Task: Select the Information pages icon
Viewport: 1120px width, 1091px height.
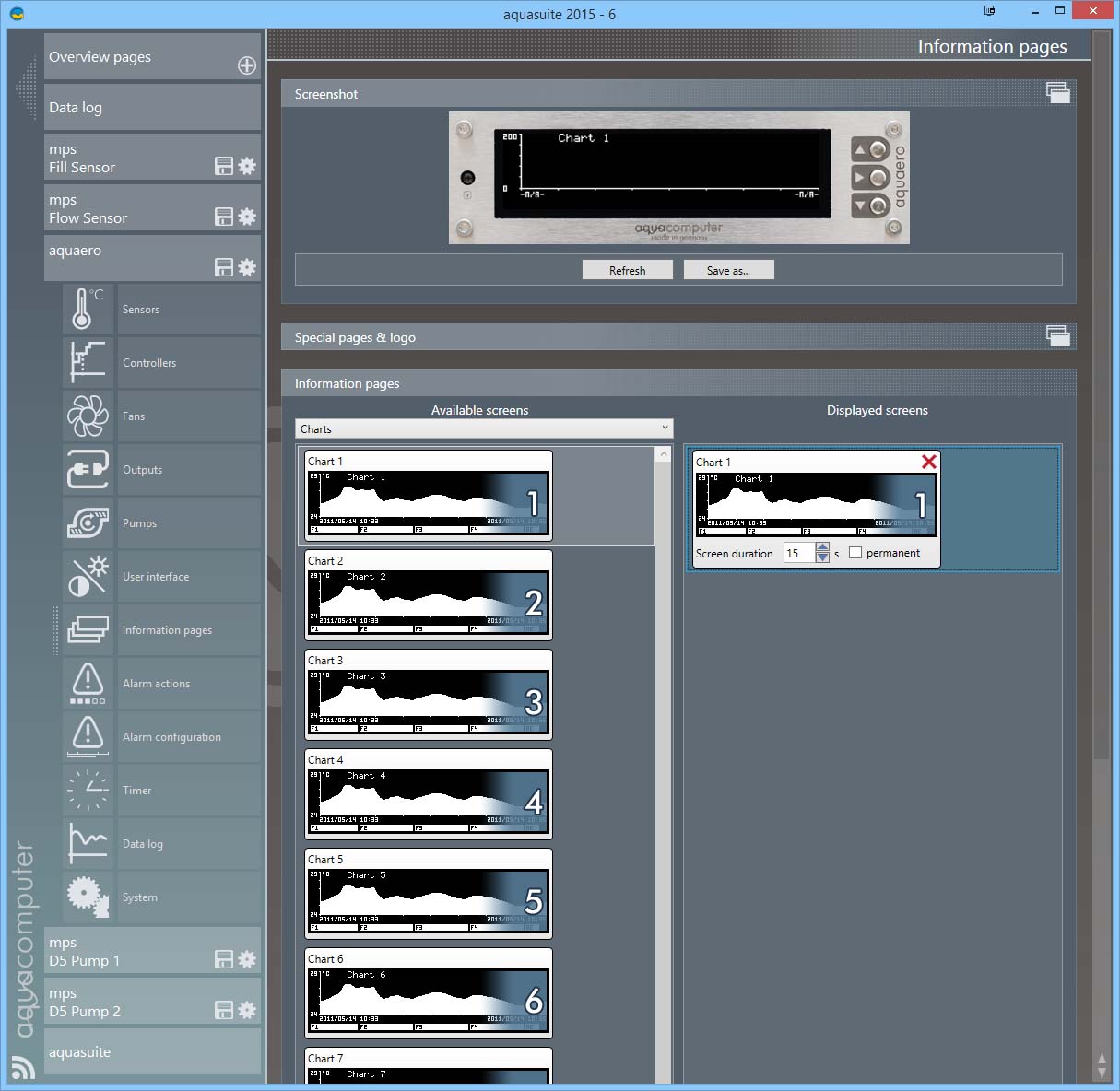Action: pos(88,630)
